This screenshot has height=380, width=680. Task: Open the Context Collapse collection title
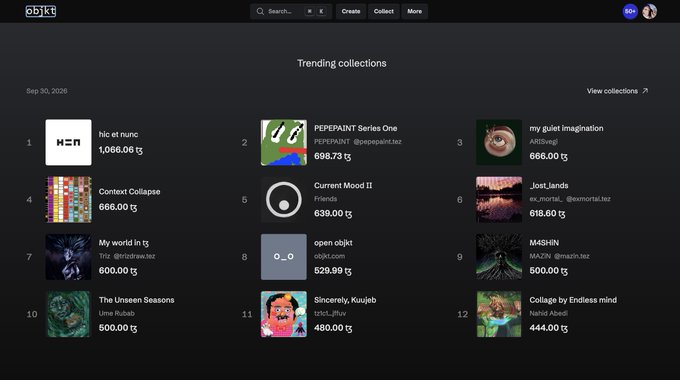click(129, 192)
